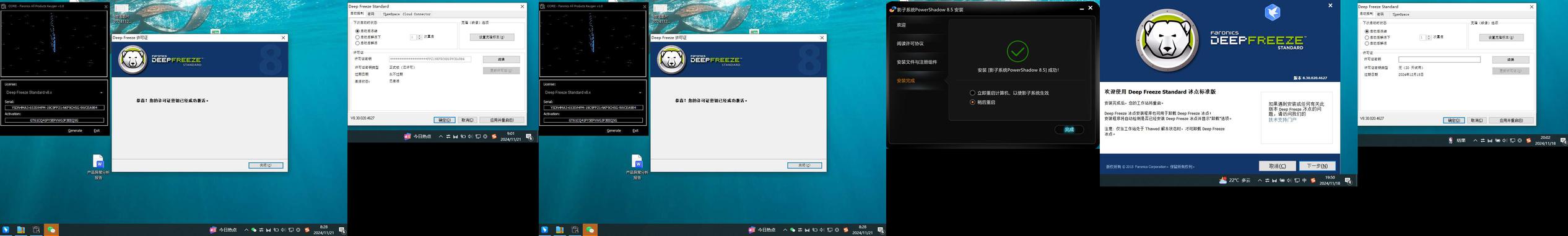Select 启动后解冻 radio in the licensed Deep Freeze window
The image size is (1568, 236).
click(x=357, y=43)
